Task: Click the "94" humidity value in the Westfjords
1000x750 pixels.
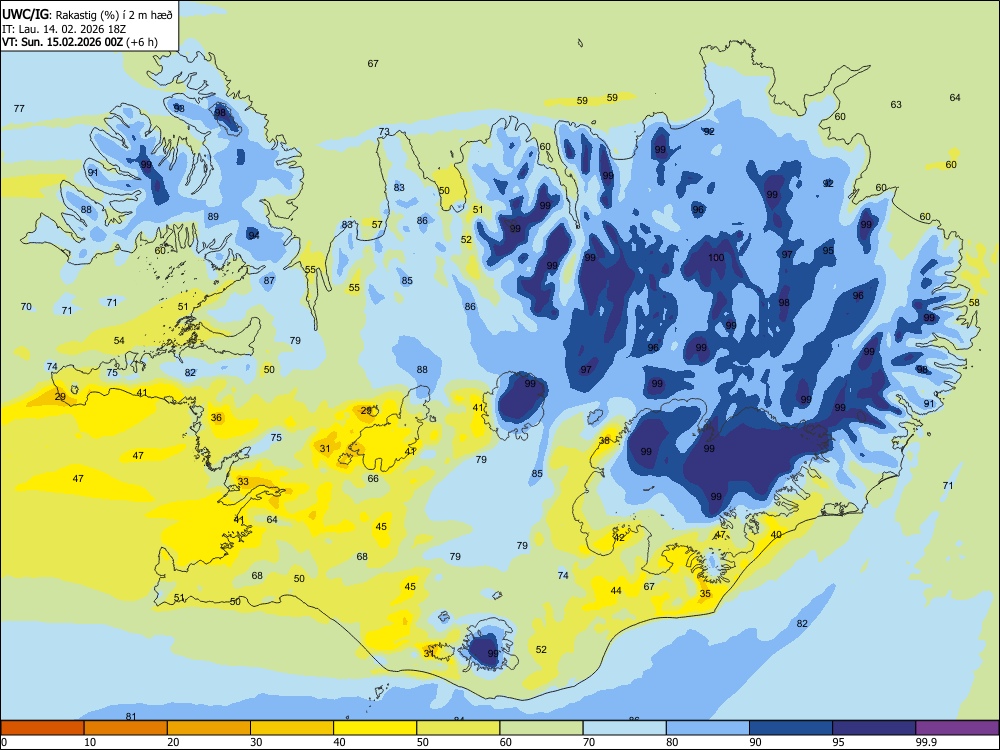Action: 254,235
